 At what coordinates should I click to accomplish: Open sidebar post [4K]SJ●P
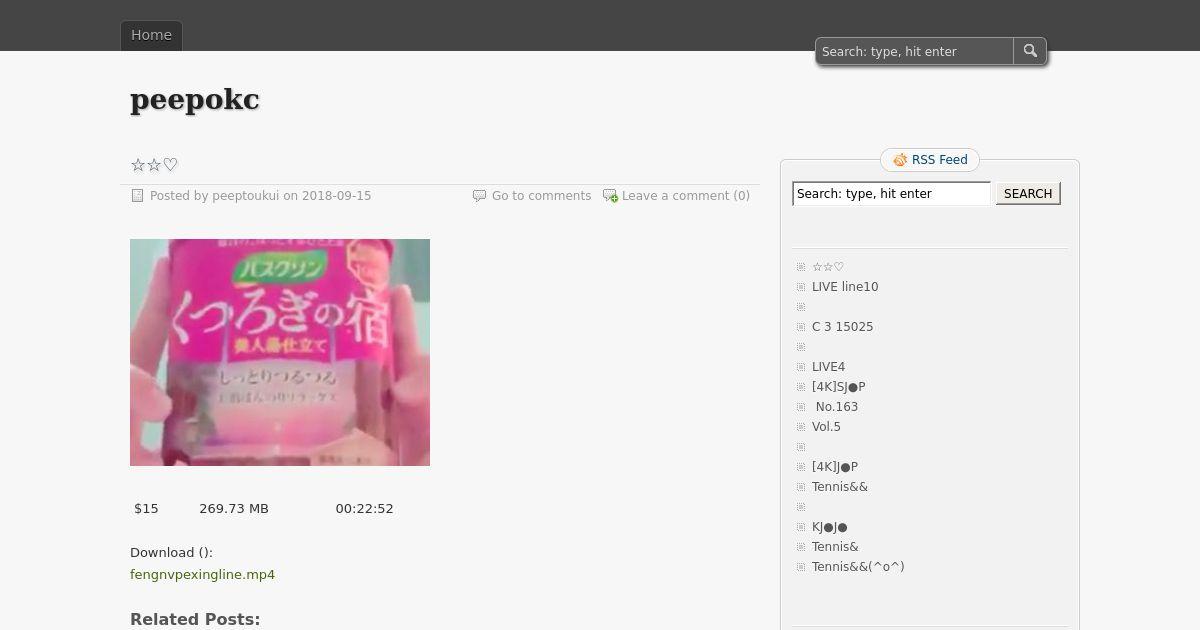pos(838,387)
